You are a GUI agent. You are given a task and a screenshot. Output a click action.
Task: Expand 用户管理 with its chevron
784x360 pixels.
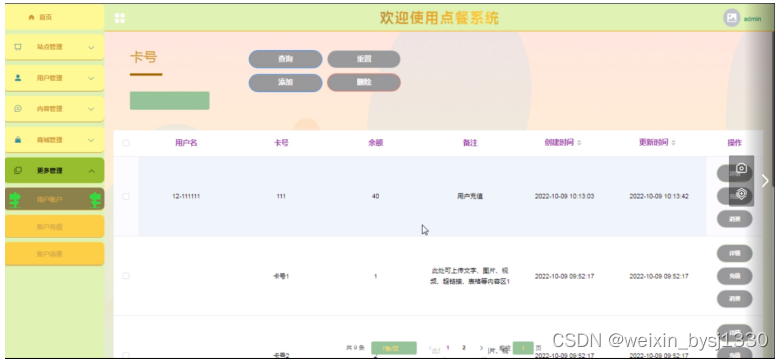[91, 78]
